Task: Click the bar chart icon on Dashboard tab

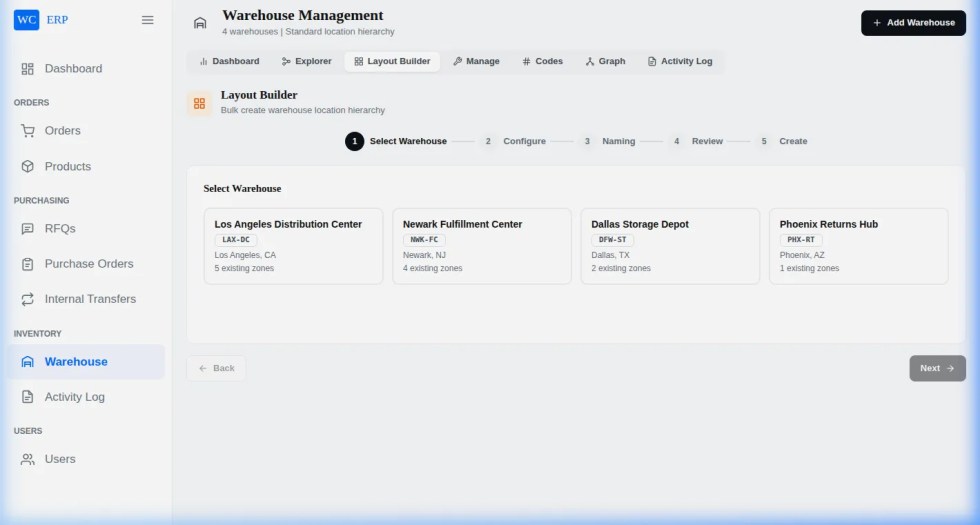Action: tap(203, 61)
